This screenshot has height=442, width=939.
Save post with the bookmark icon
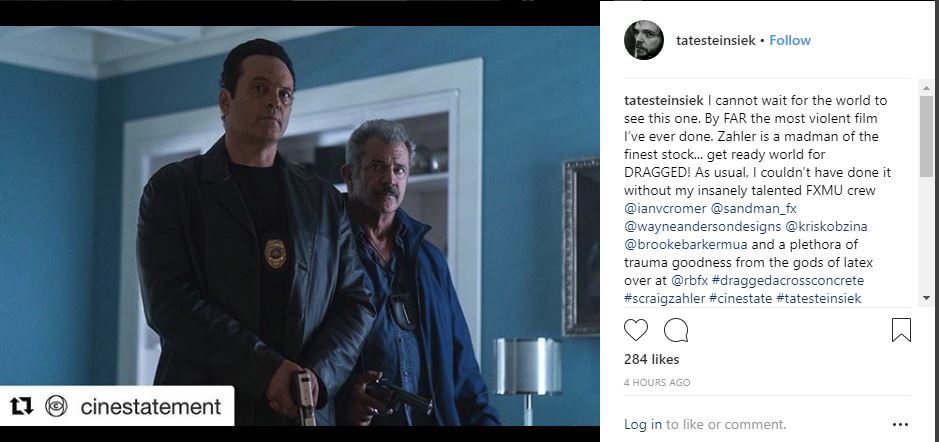(x=901, y=330)
